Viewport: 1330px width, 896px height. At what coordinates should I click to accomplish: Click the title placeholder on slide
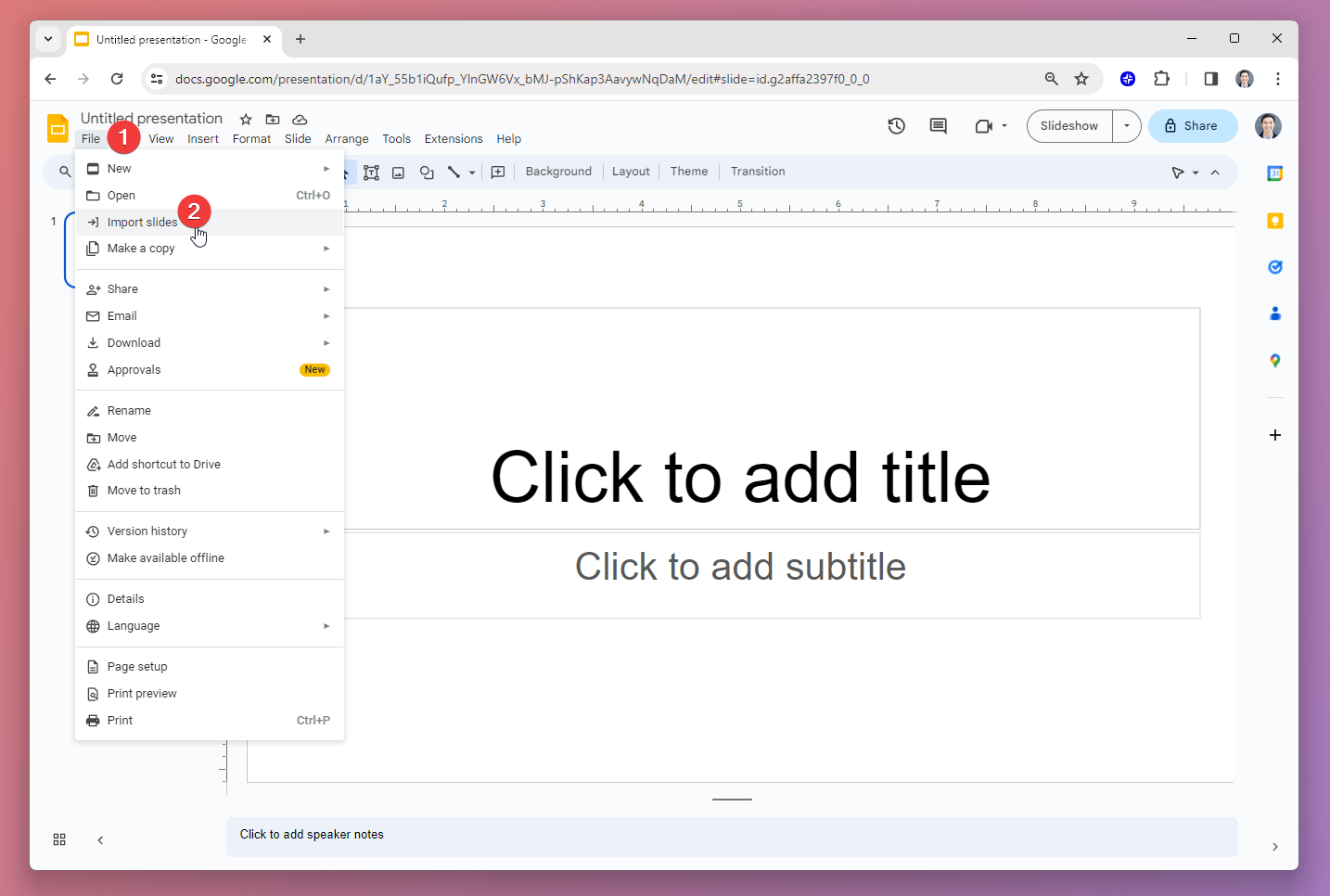[x=740, y=478]
